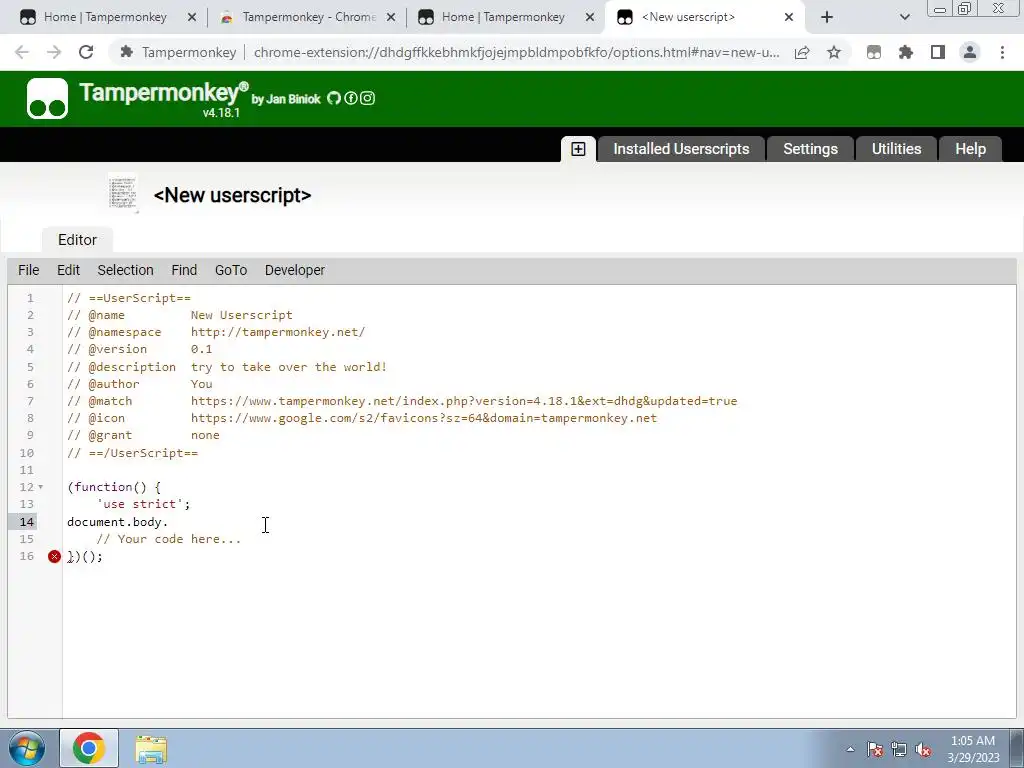Open the Selection menu in the editor
1024x768 pixels.
pyautogui.click(x=125, y=270)
